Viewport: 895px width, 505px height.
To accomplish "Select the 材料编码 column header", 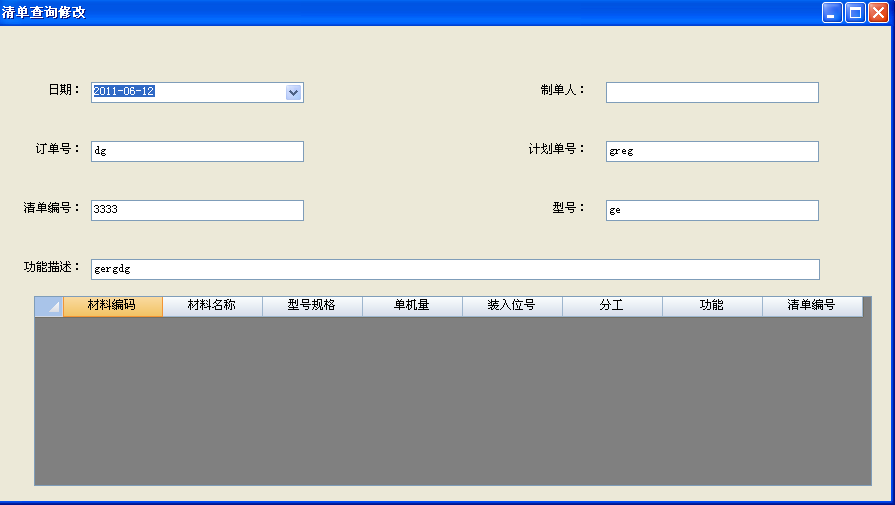I will [112, 306].
